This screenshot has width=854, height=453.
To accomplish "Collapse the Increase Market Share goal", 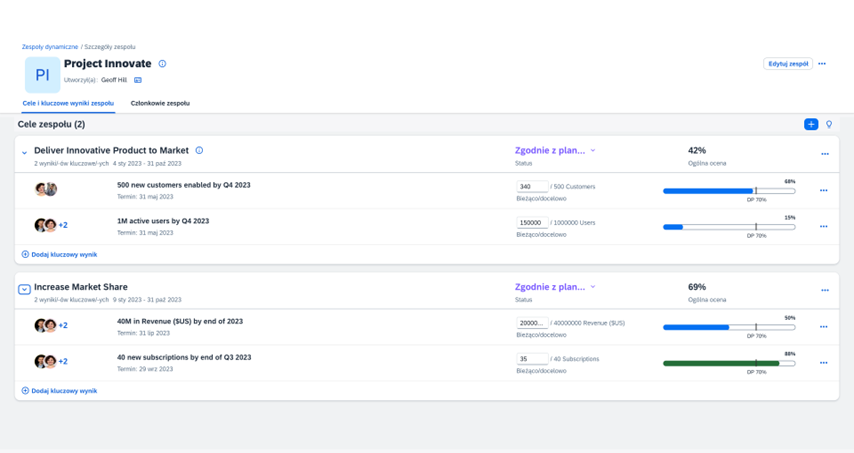I will click(x=24, y=289).
